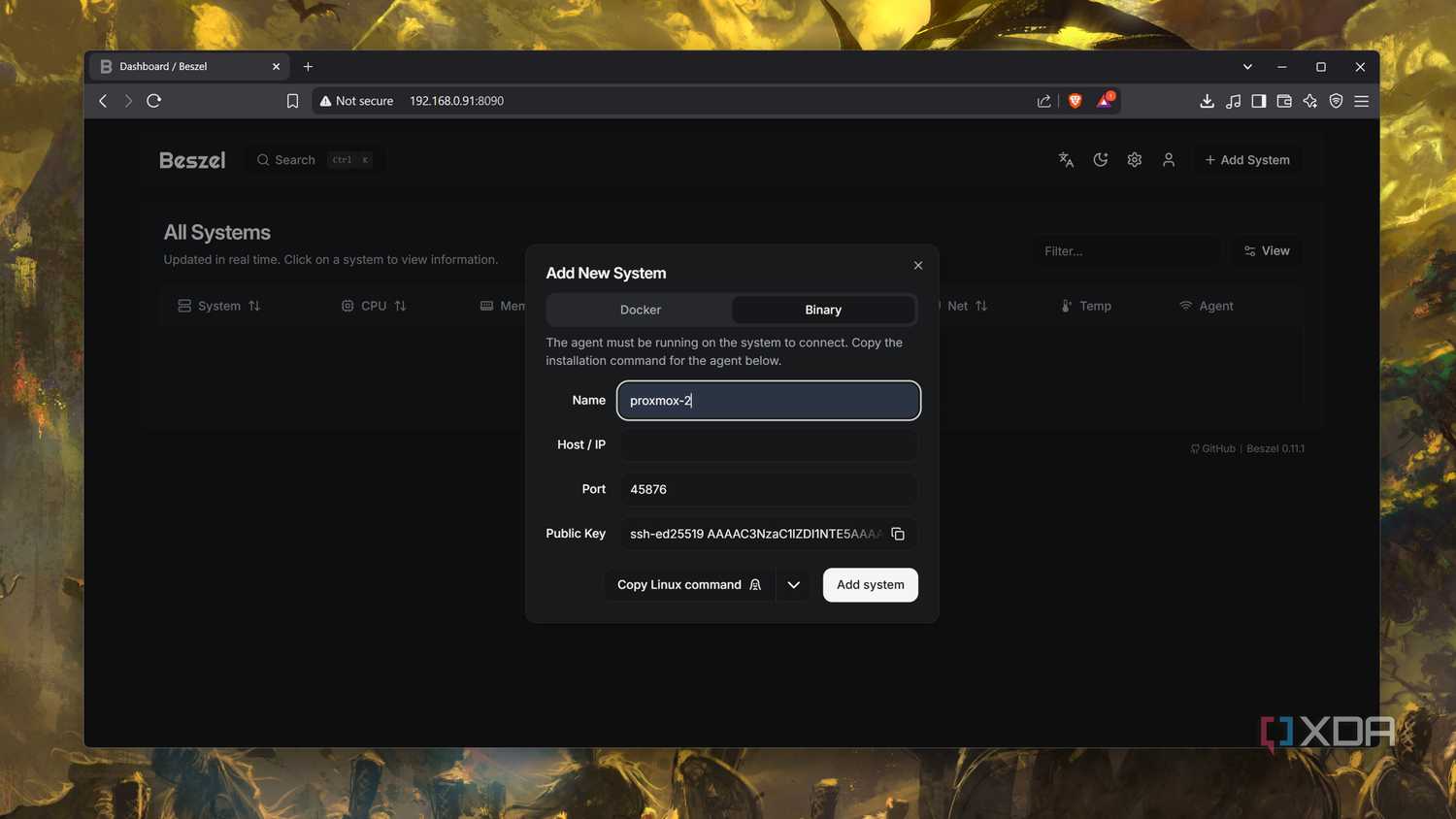Click the share page icon in address bar
1456x819 pixels.
click(1043, 101)
